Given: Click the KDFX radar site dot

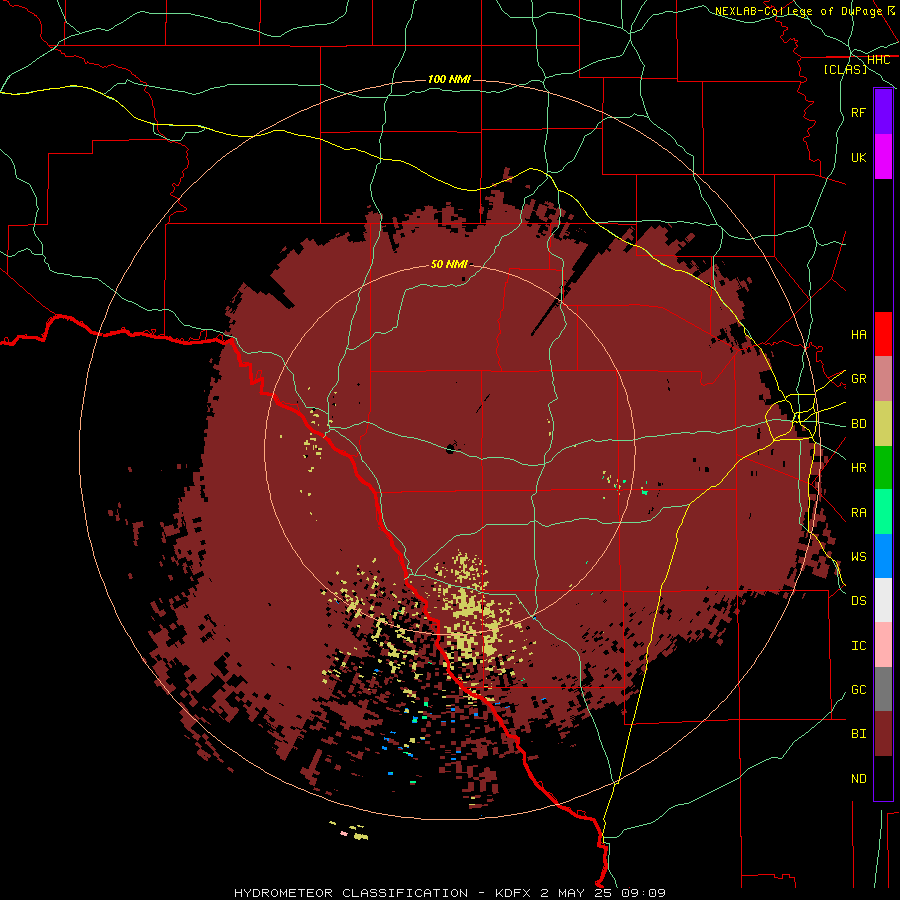Looking at the screenshot, I should (450, 449).
